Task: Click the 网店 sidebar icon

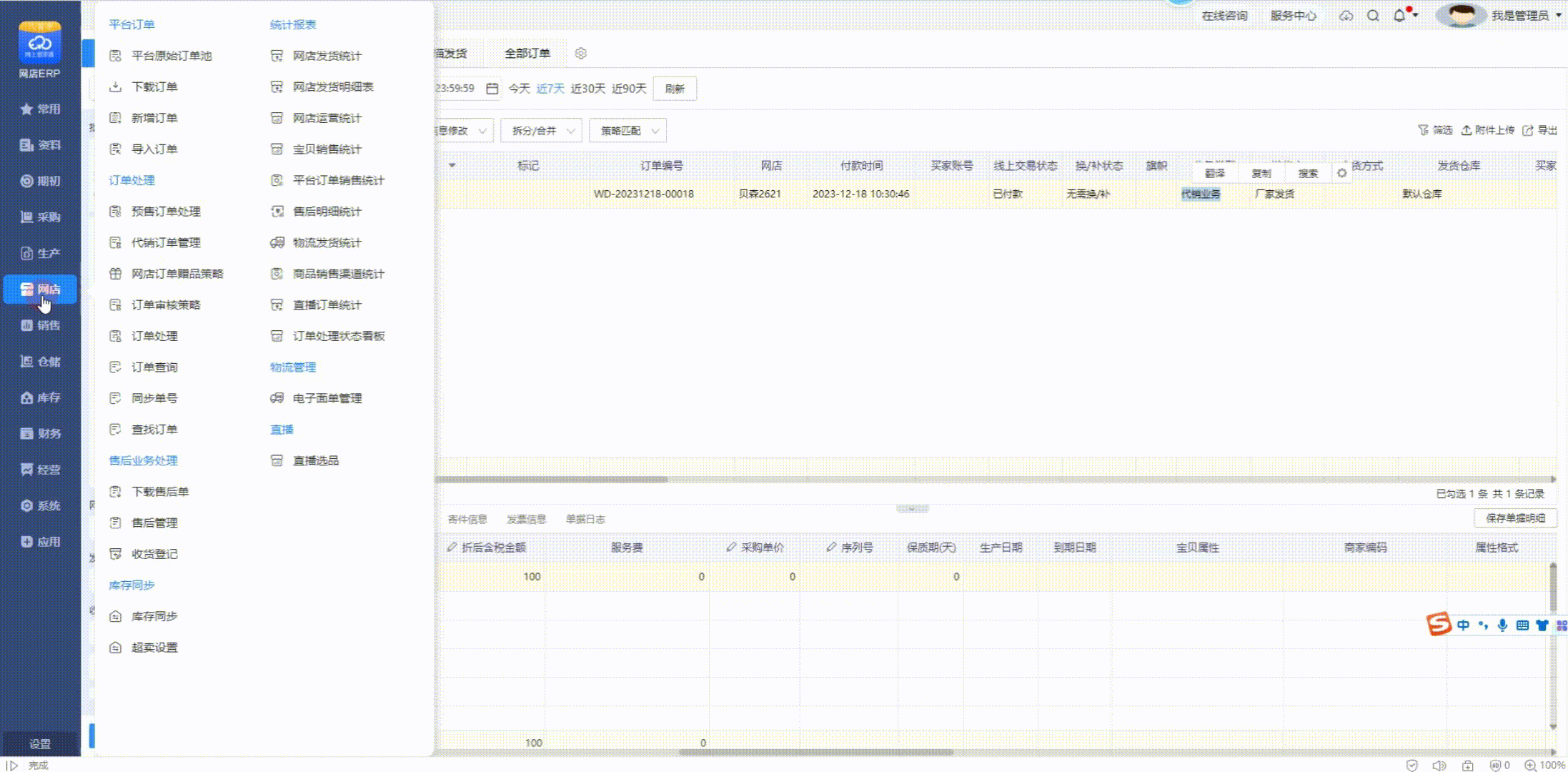Action: click(x=27, y=289)
